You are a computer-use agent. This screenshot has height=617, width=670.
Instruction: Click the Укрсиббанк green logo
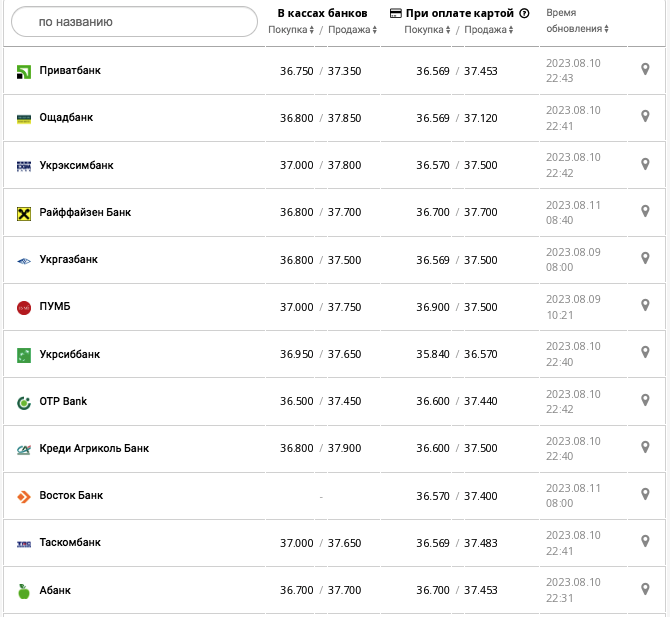point(24,355)
